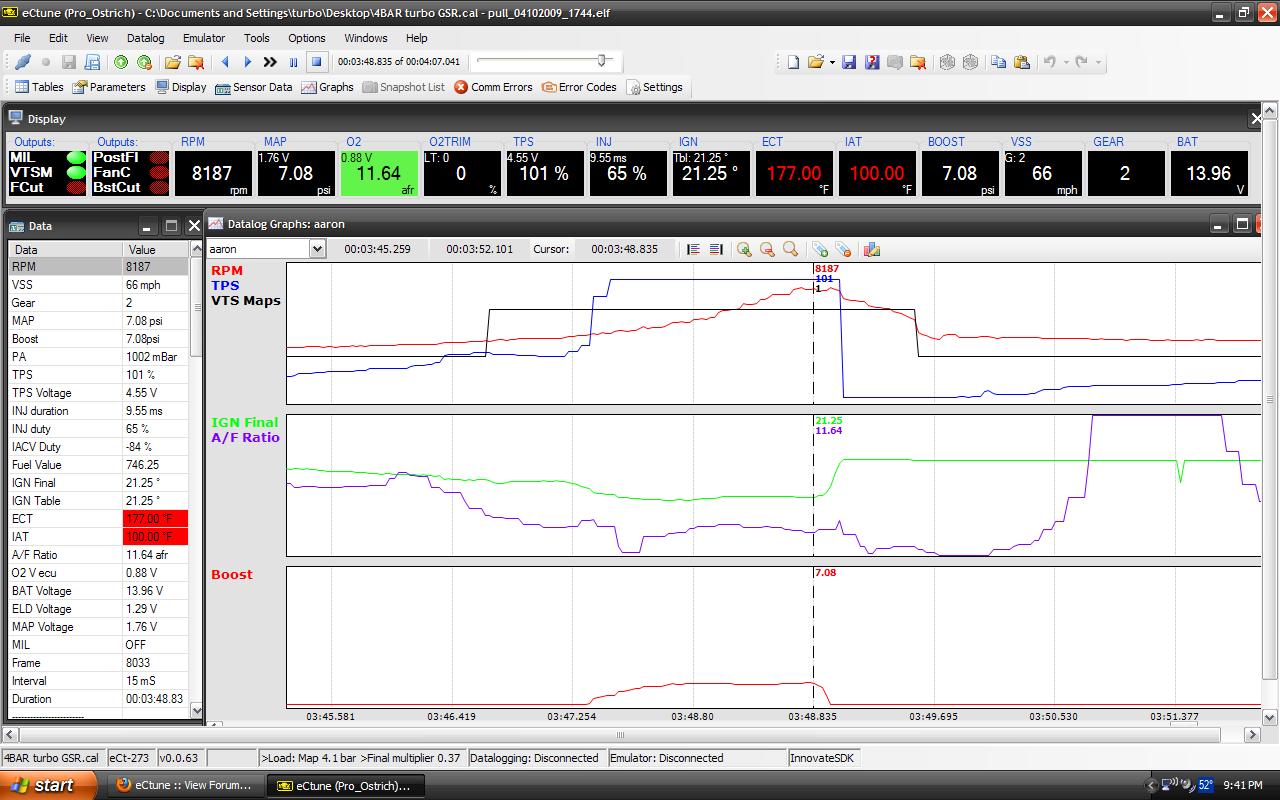
Task: Open the Options menu
Action: pyautogui.click(x=307, y=38)
